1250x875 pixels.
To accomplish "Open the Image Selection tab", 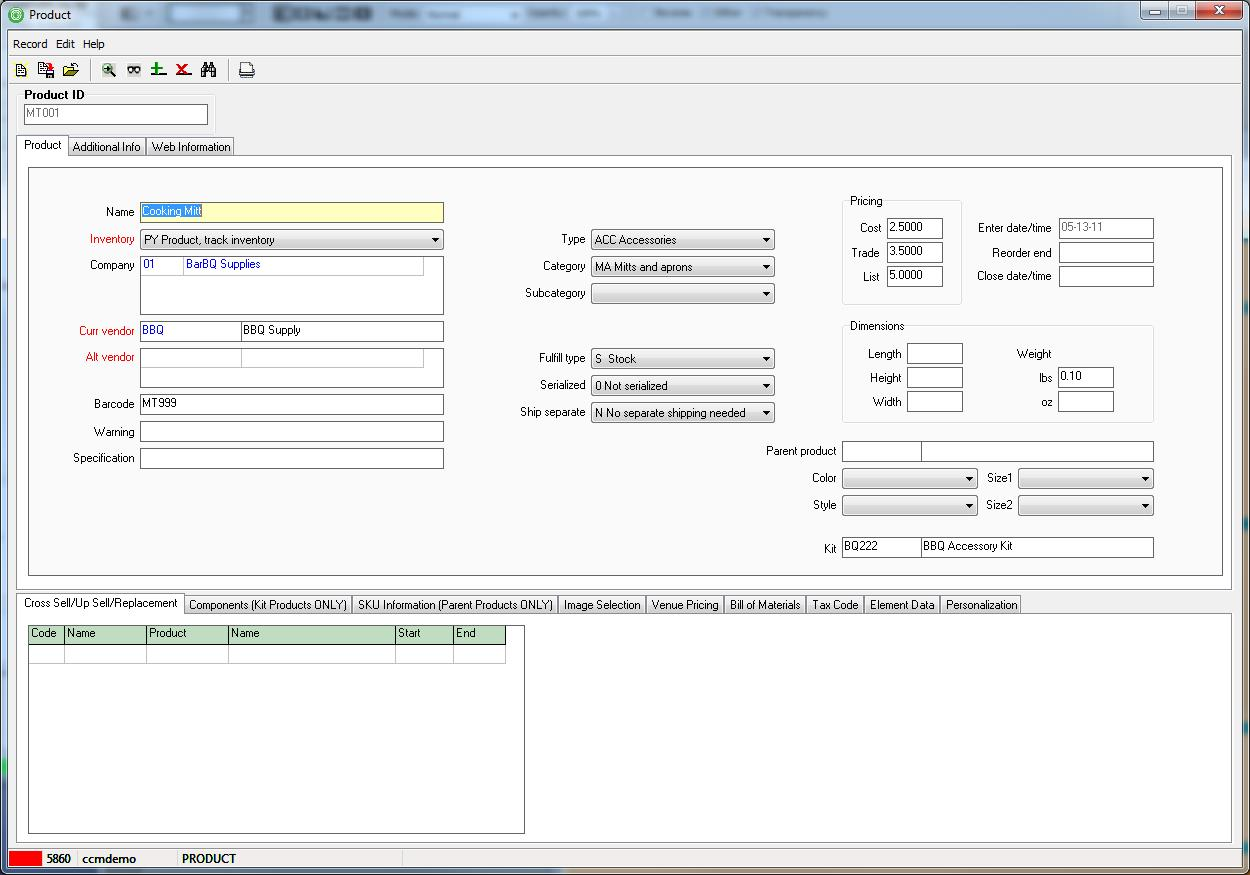I will coord(602,605).
